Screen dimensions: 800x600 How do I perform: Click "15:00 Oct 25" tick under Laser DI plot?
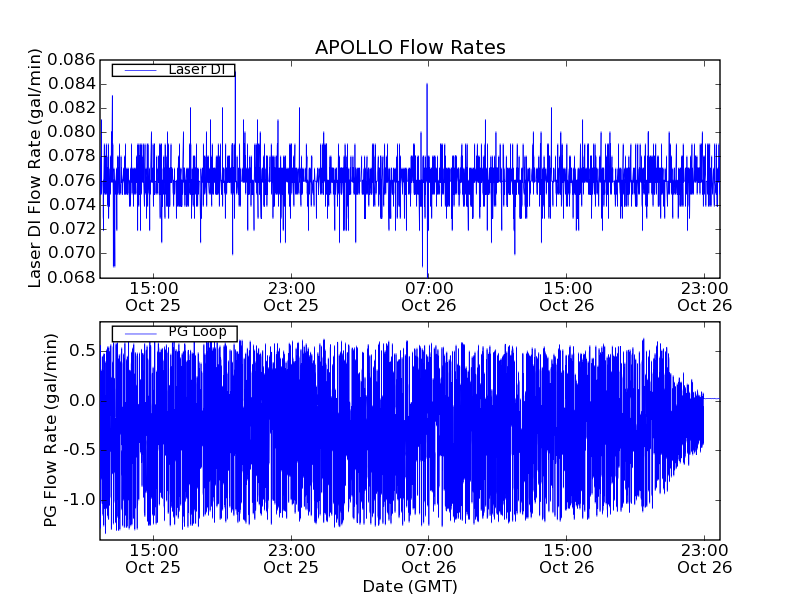[x=153, y=297]
